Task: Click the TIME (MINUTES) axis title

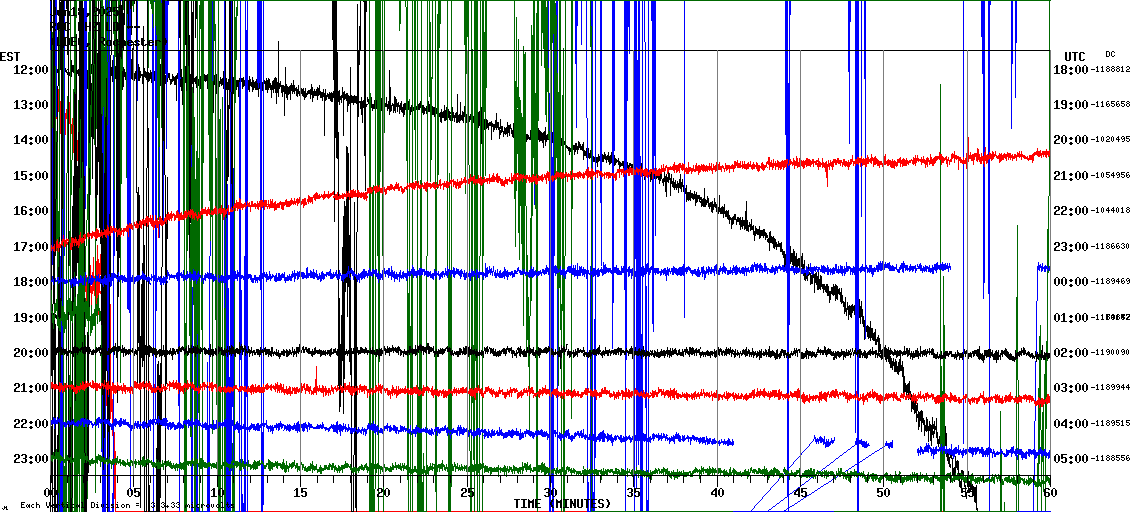Action: coord(562,504)
